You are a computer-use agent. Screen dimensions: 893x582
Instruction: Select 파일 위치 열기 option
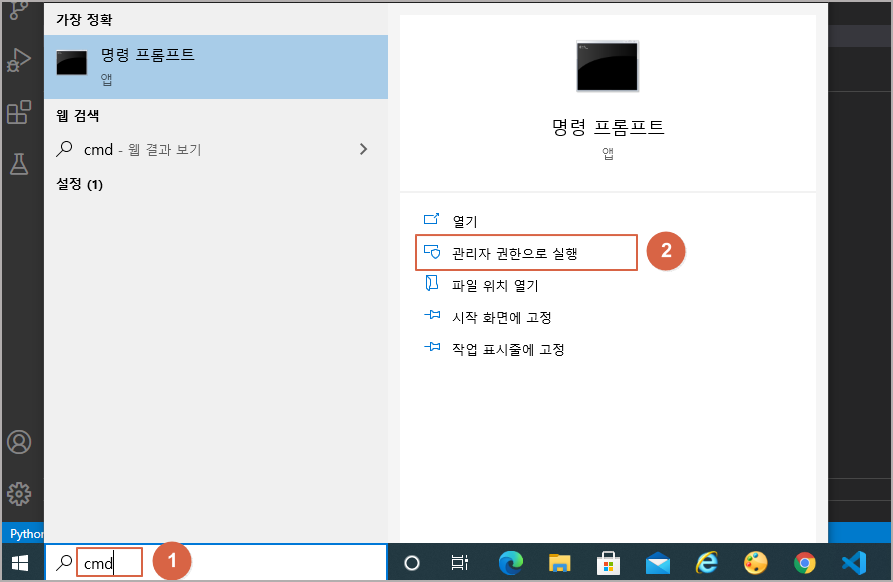pos(495,285)
